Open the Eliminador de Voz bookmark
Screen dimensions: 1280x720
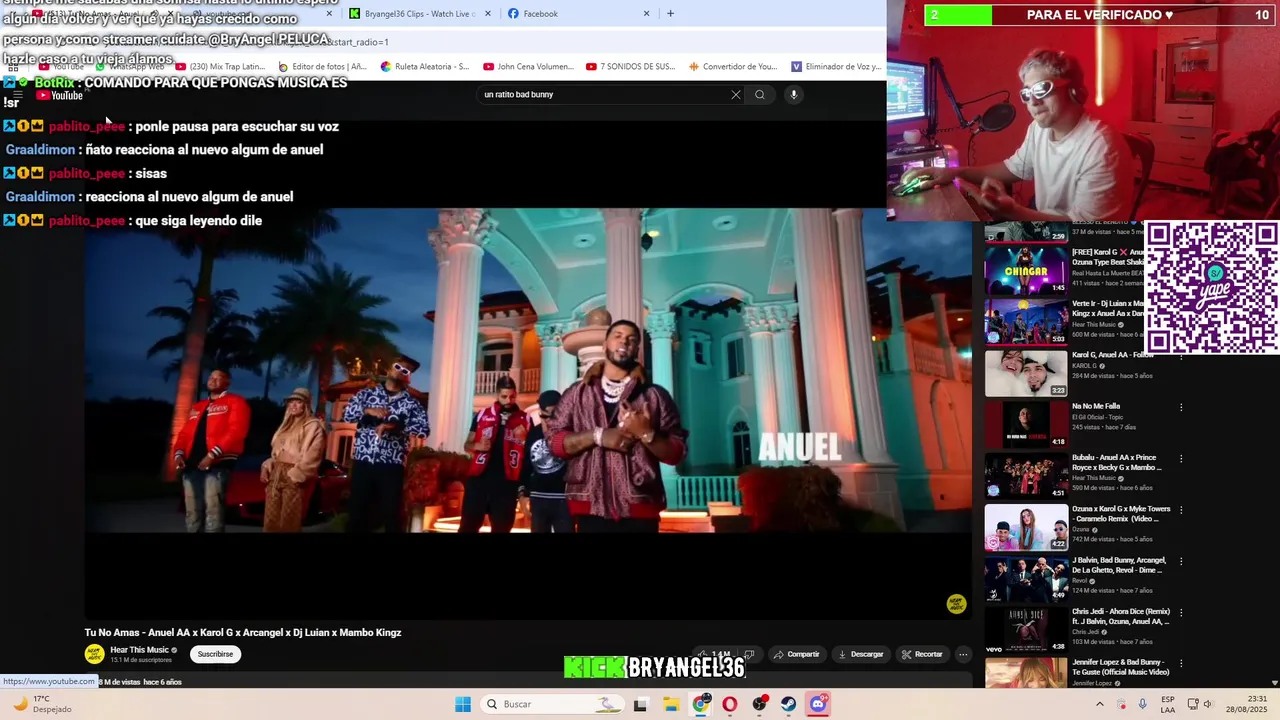tap(836, 67)
